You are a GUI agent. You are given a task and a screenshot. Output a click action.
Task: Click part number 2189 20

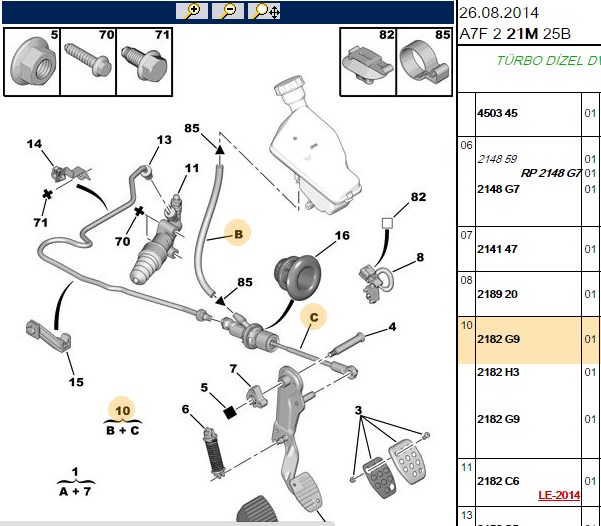[x=497, y=294]
